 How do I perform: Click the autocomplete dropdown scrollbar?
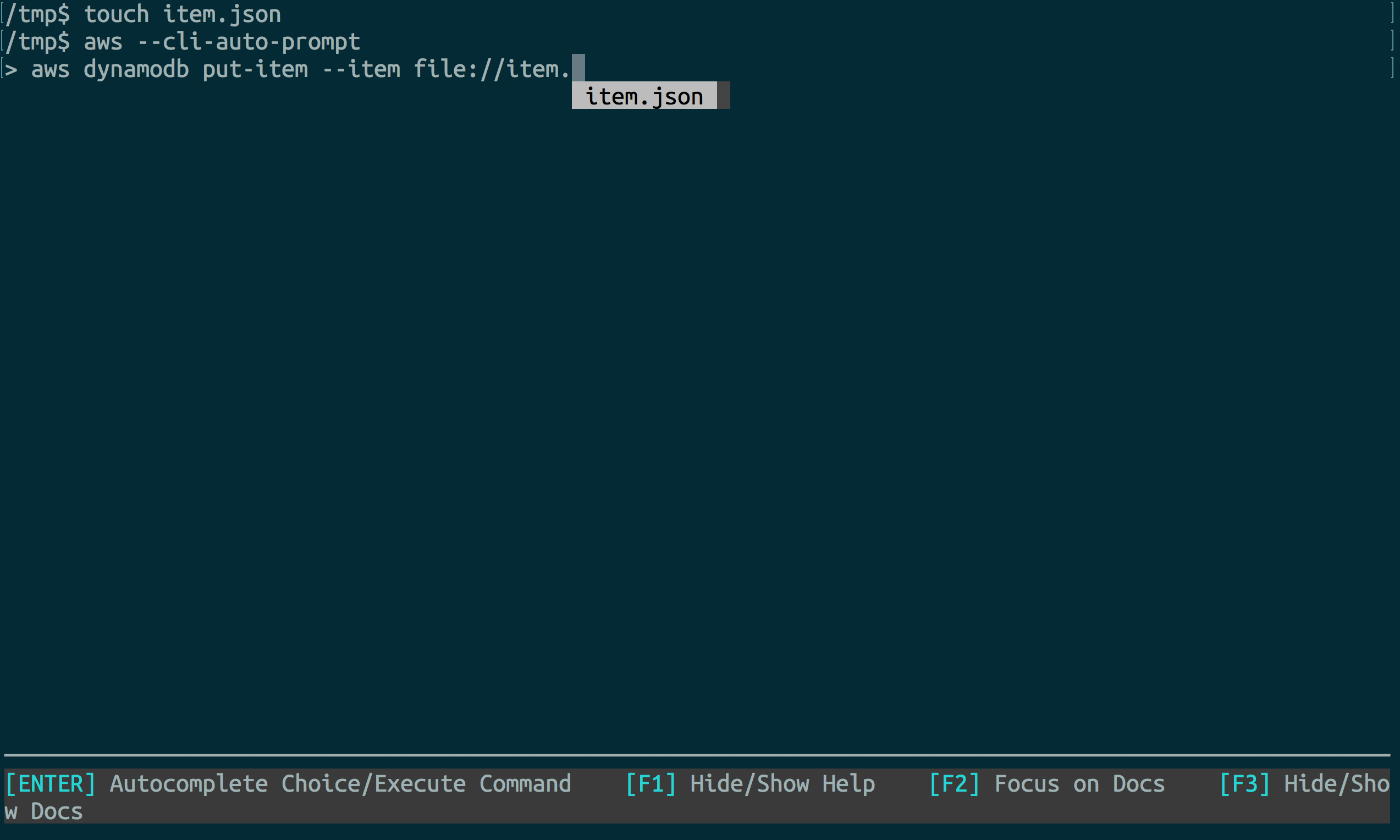pos(724,95)
